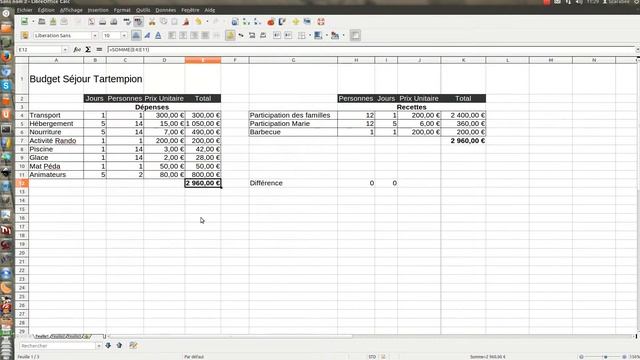Align cell contents left

(x=172, y=36)
